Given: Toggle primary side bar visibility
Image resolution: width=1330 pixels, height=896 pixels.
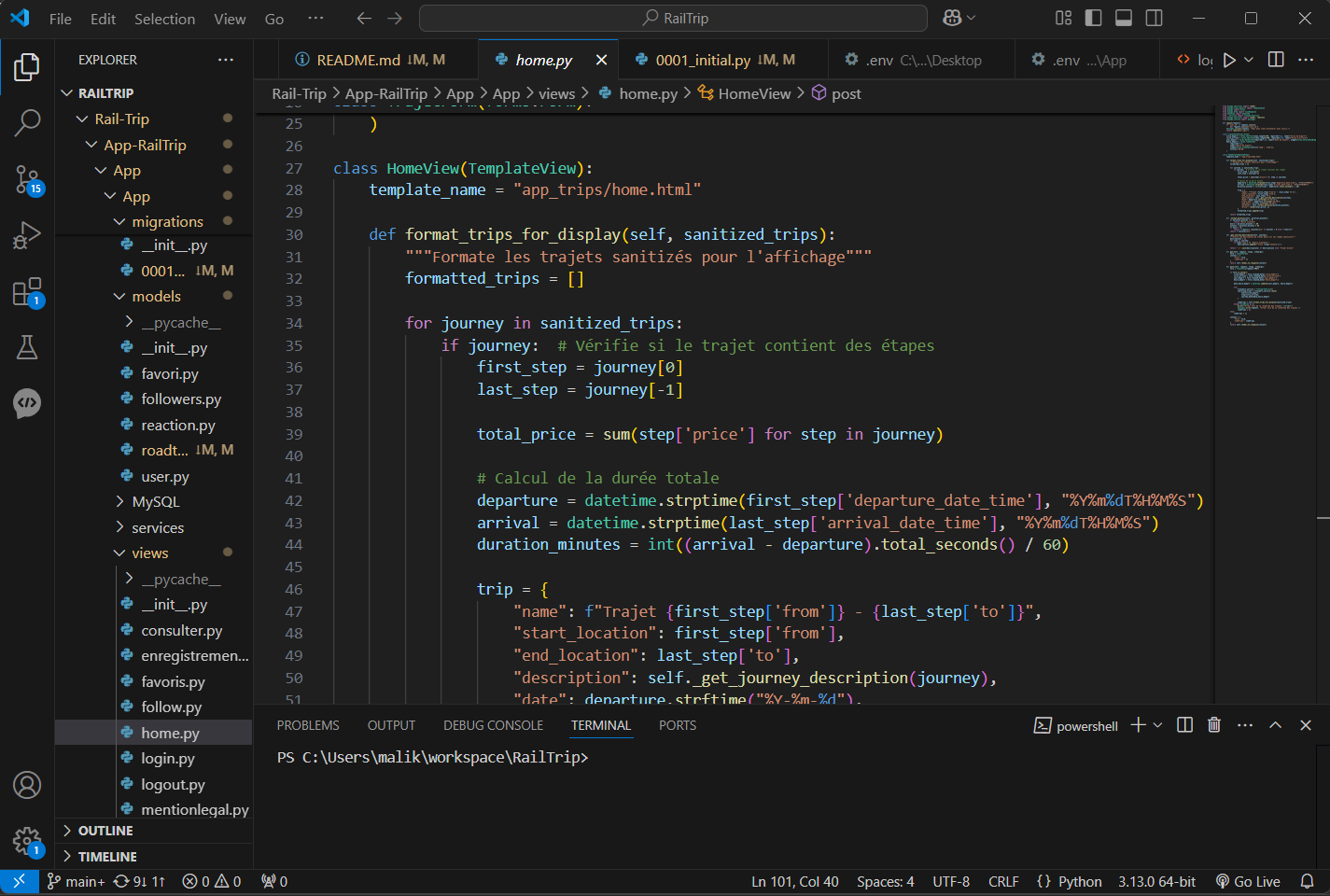Looking at the screenshot, I should coord(1094,18).
